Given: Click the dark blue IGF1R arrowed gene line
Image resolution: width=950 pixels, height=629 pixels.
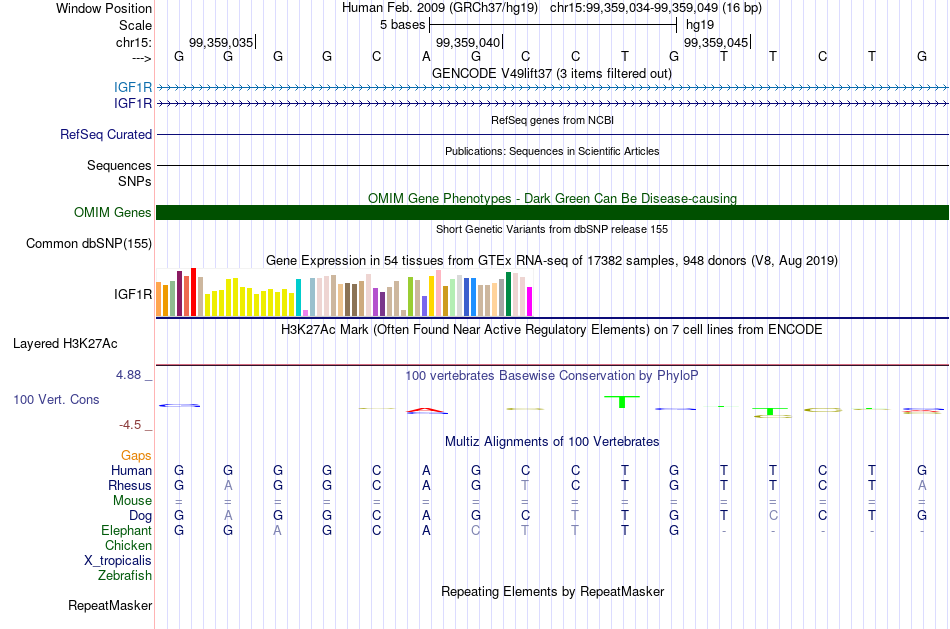Looking at the screenshot, I should pos(552,104).
